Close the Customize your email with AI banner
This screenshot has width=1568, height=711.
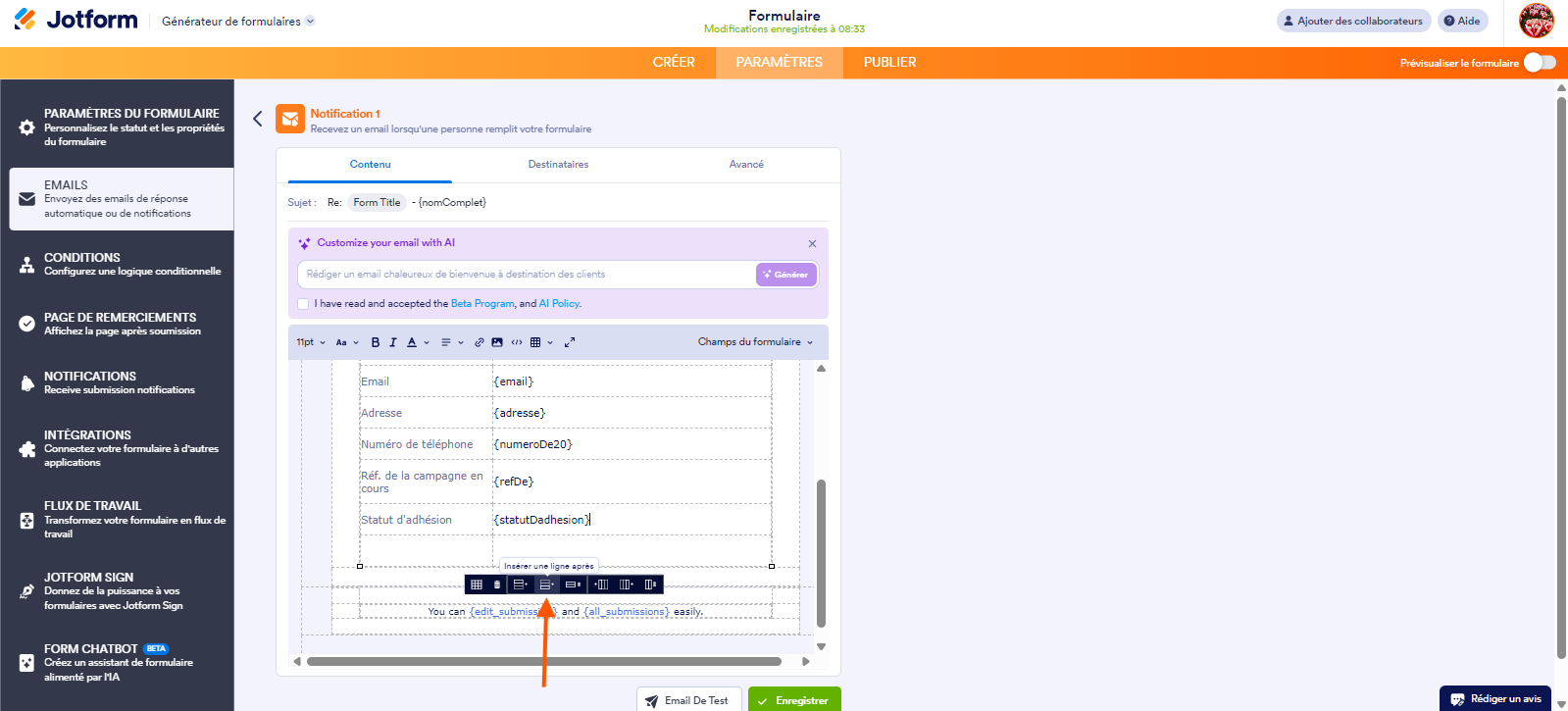coord(812,243)
